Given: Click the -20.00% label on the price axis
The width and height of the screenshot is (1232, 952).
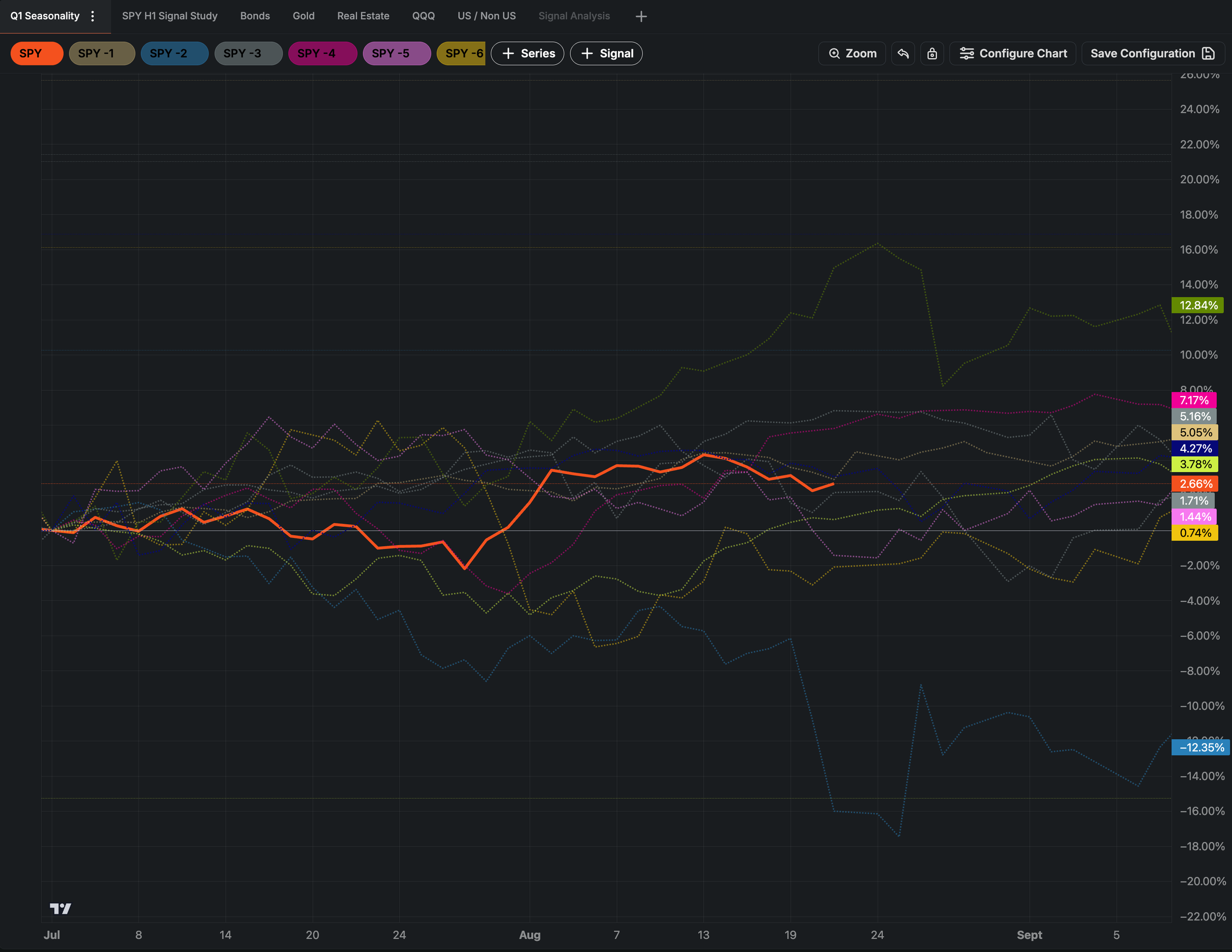Looking at the screenshot, I should 1202,882.
